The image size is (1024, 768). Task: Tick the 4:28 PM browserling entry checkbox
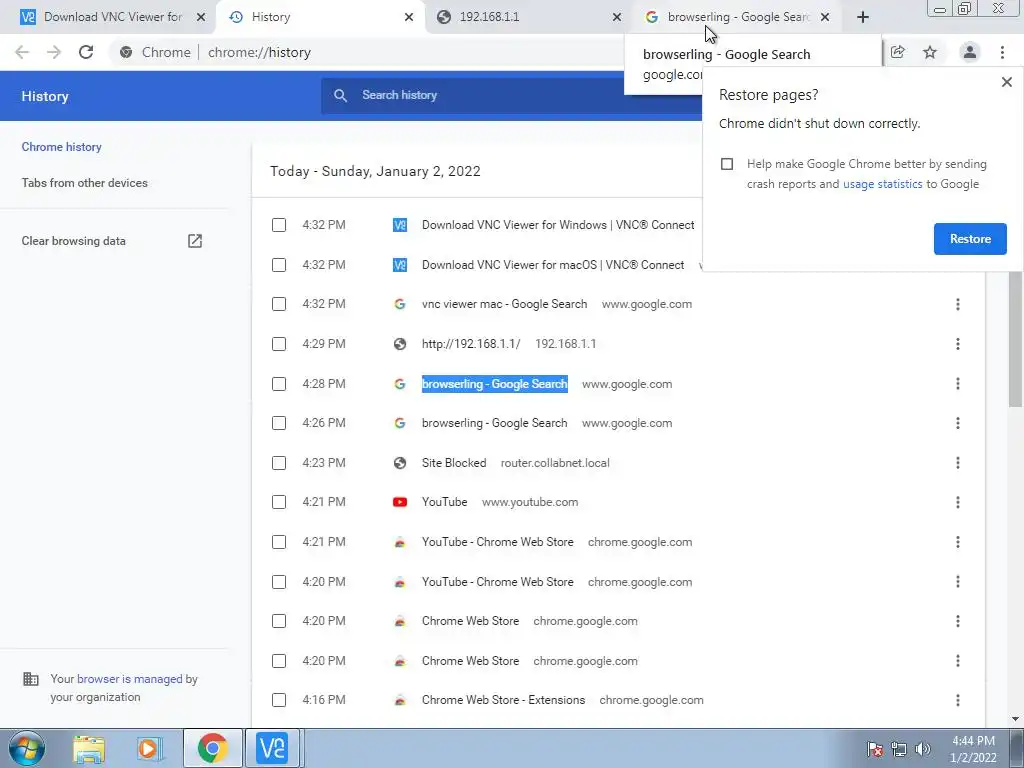(x=279, y=384)
